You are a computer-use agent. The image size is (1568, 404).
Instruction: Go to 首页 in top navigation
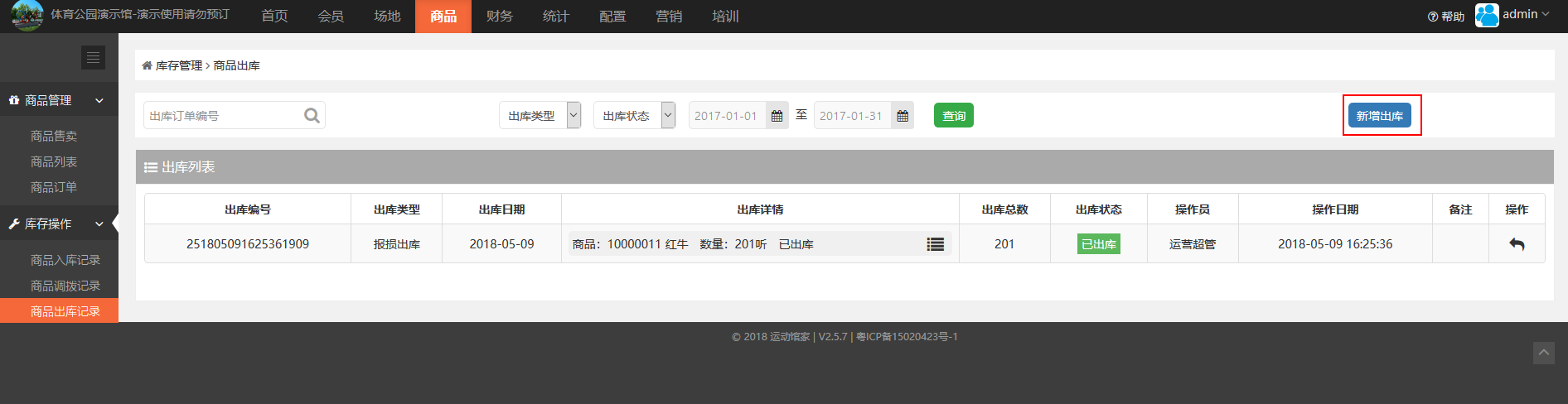pos(274,17)
